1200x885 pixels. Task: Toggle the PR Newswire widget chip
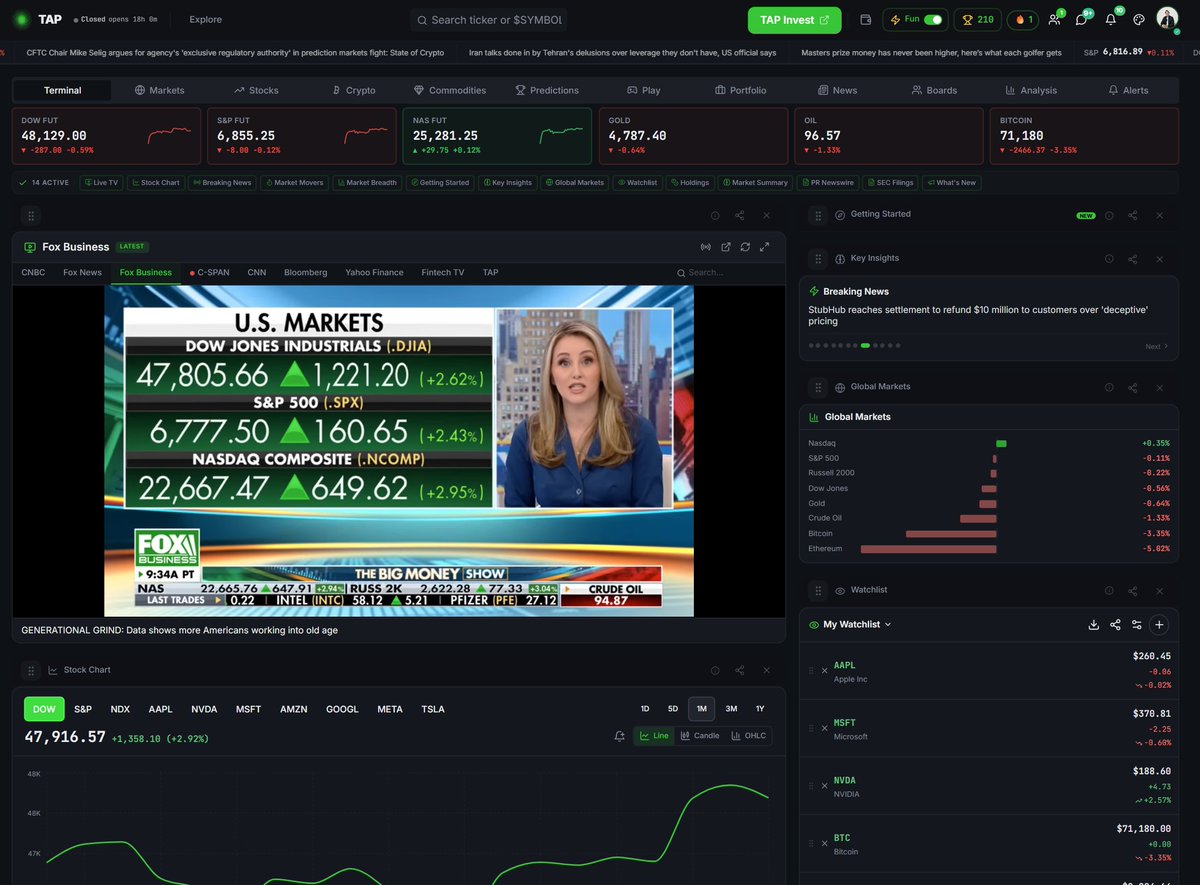coord(826,183)
